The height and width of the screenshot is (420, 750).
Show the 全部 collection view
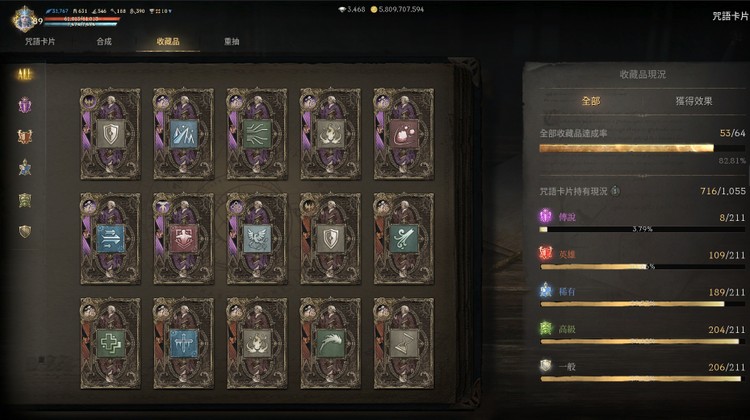pos(591,101)
